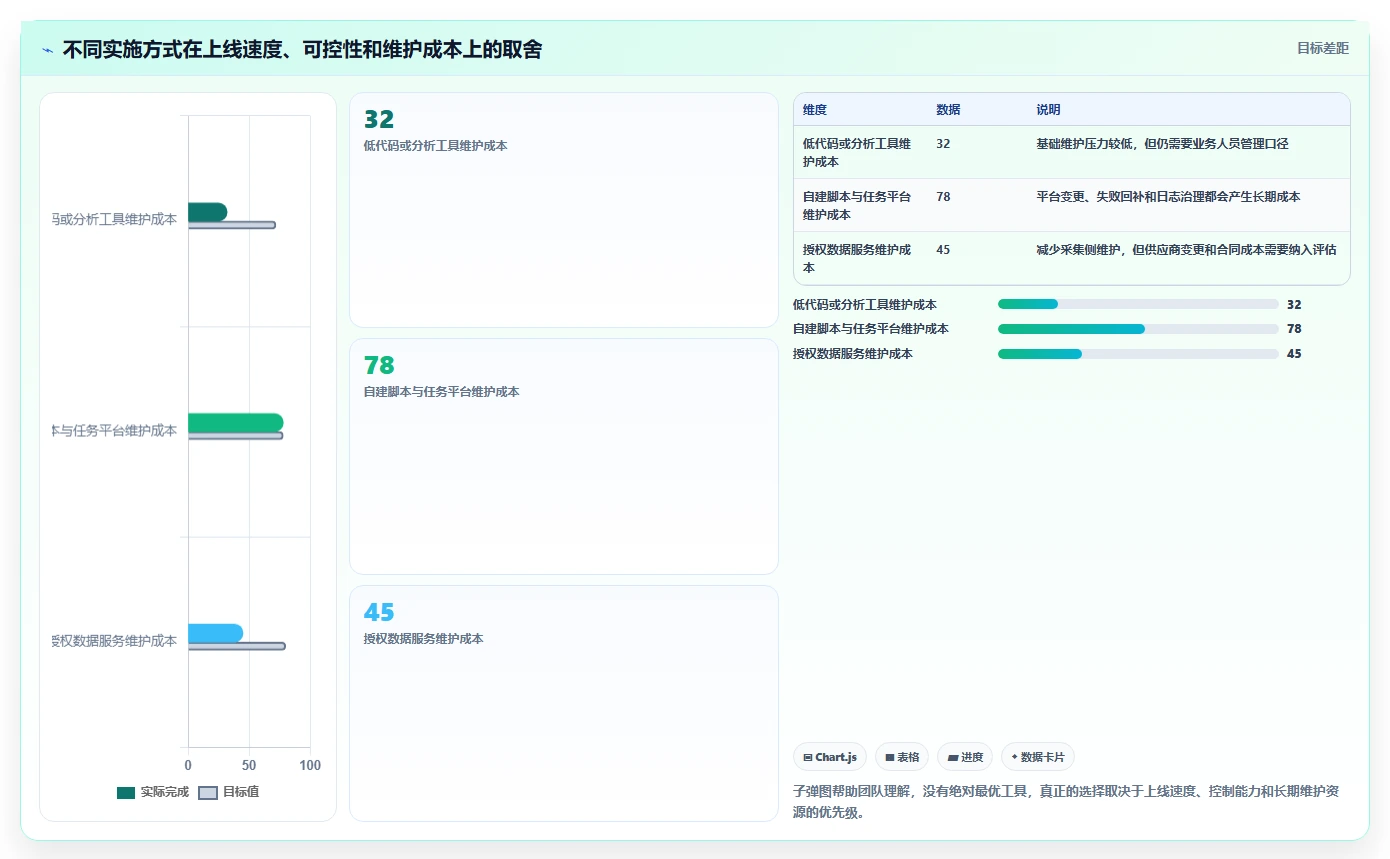The image size is (1390, 859).
Task: Click the table data cell 78
Action: [943, 197]
